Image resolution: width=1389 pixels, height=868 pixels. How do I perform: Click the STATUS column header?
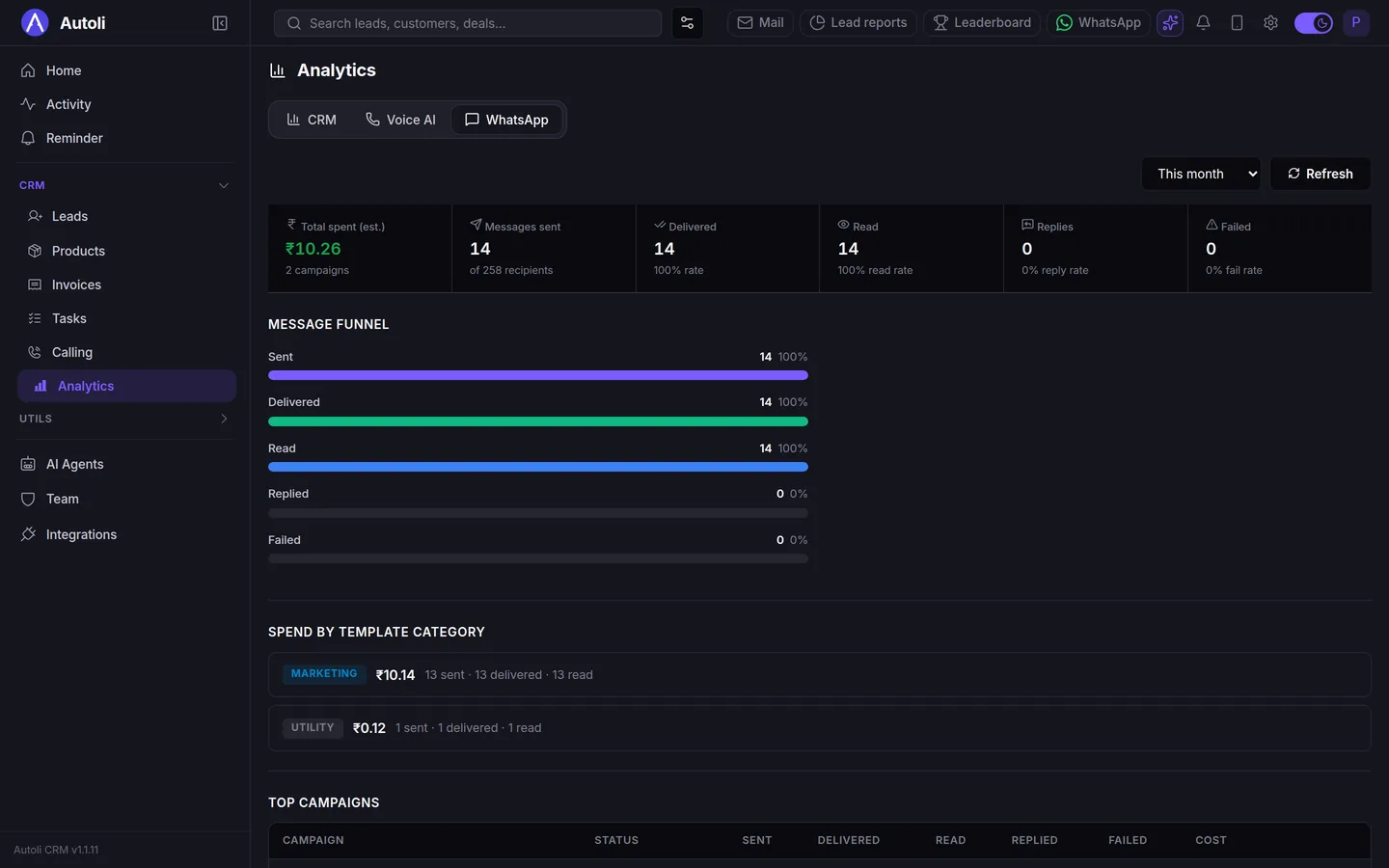coord(616,840)
